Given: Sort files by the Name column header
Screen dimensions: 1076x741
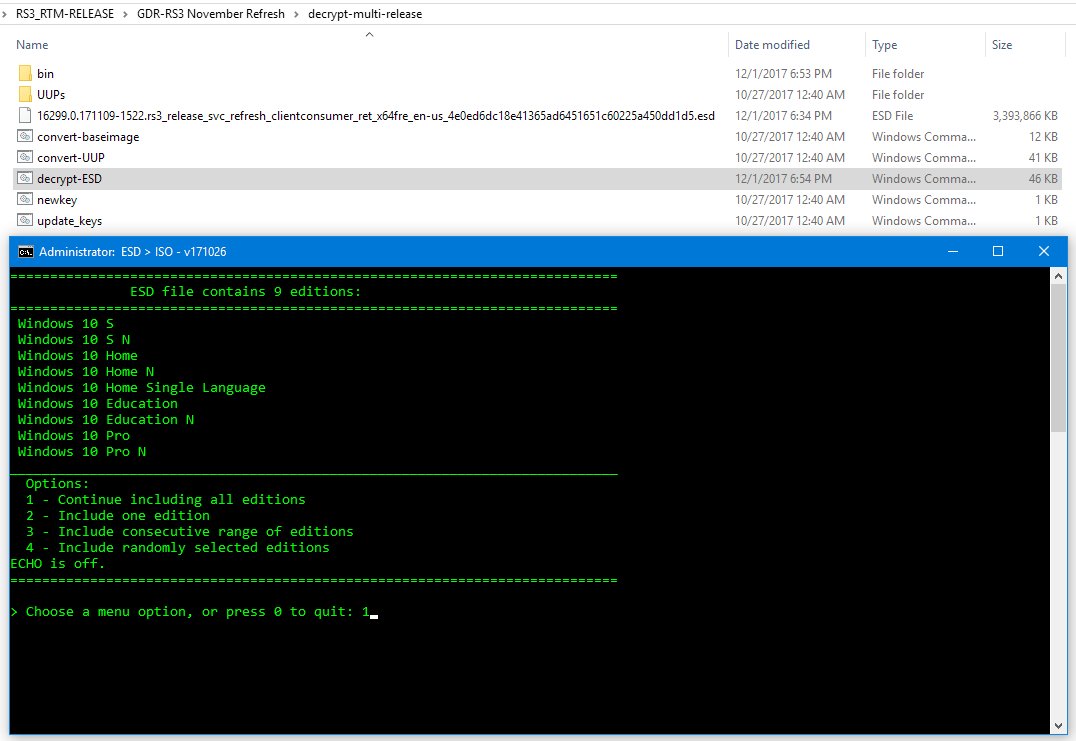Looking at the screenshot, I should pyautogui.click(x=32, y=45).
